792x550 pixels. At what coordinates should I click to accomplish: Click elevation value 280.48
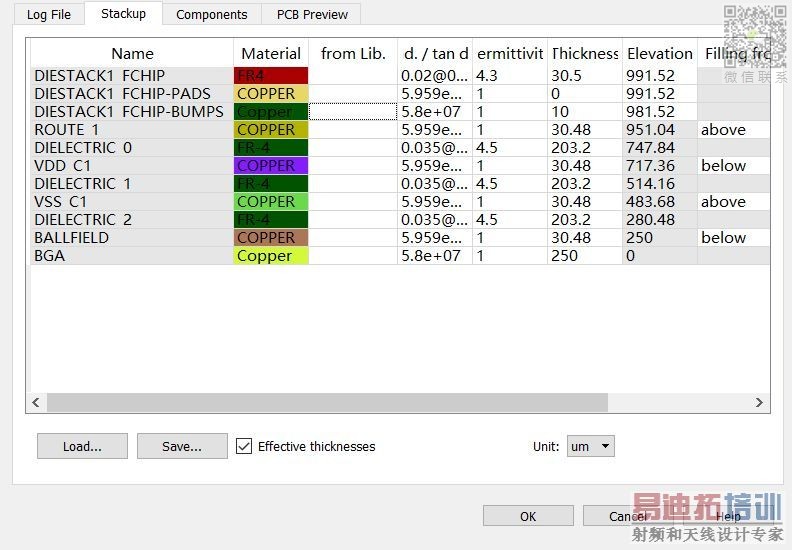click(650, 220)
